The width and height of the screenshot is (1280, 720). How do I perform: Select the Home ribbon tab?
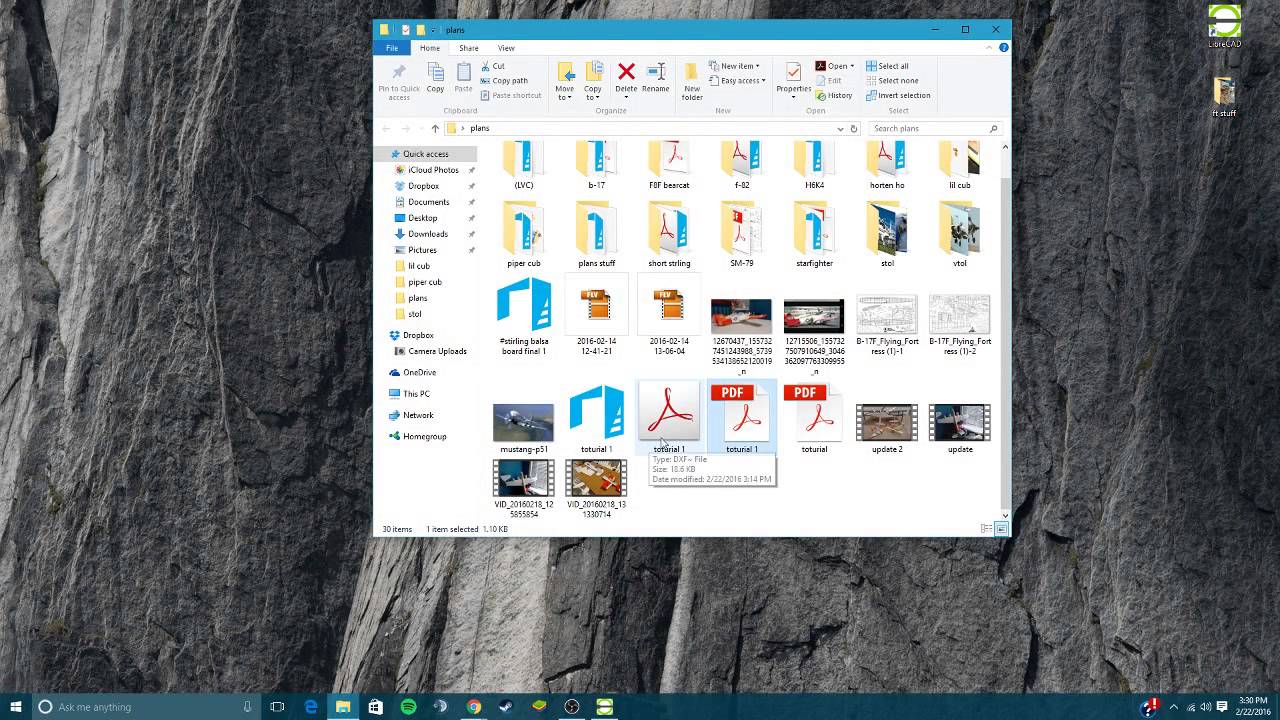click(430, 48)
